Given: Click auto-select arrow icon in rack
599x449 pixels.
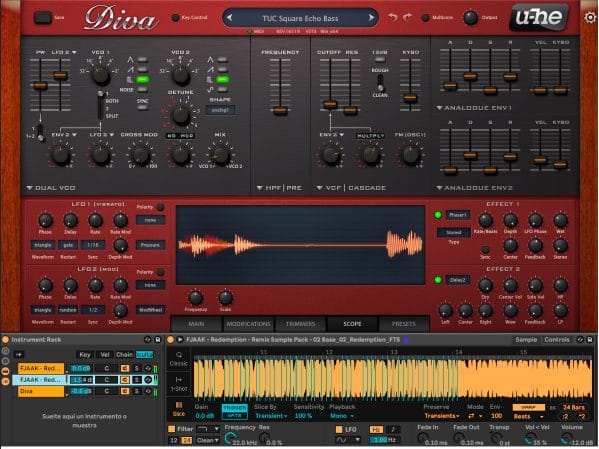Looking at the screenshot, I should click(x=19, y=355).
